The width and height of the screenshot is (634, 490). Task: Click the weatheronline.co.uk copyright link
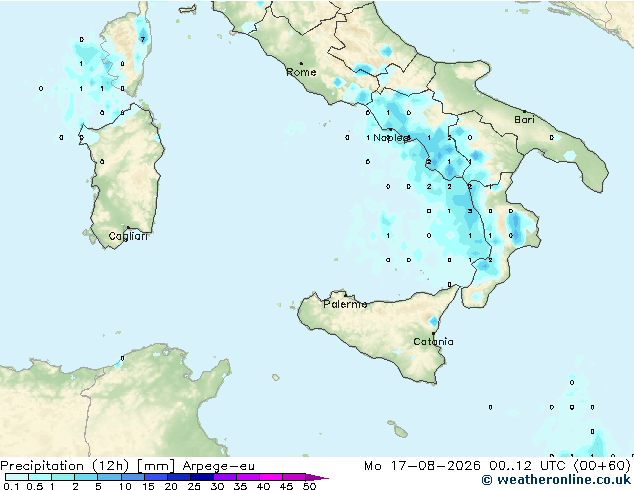[556, 480]
